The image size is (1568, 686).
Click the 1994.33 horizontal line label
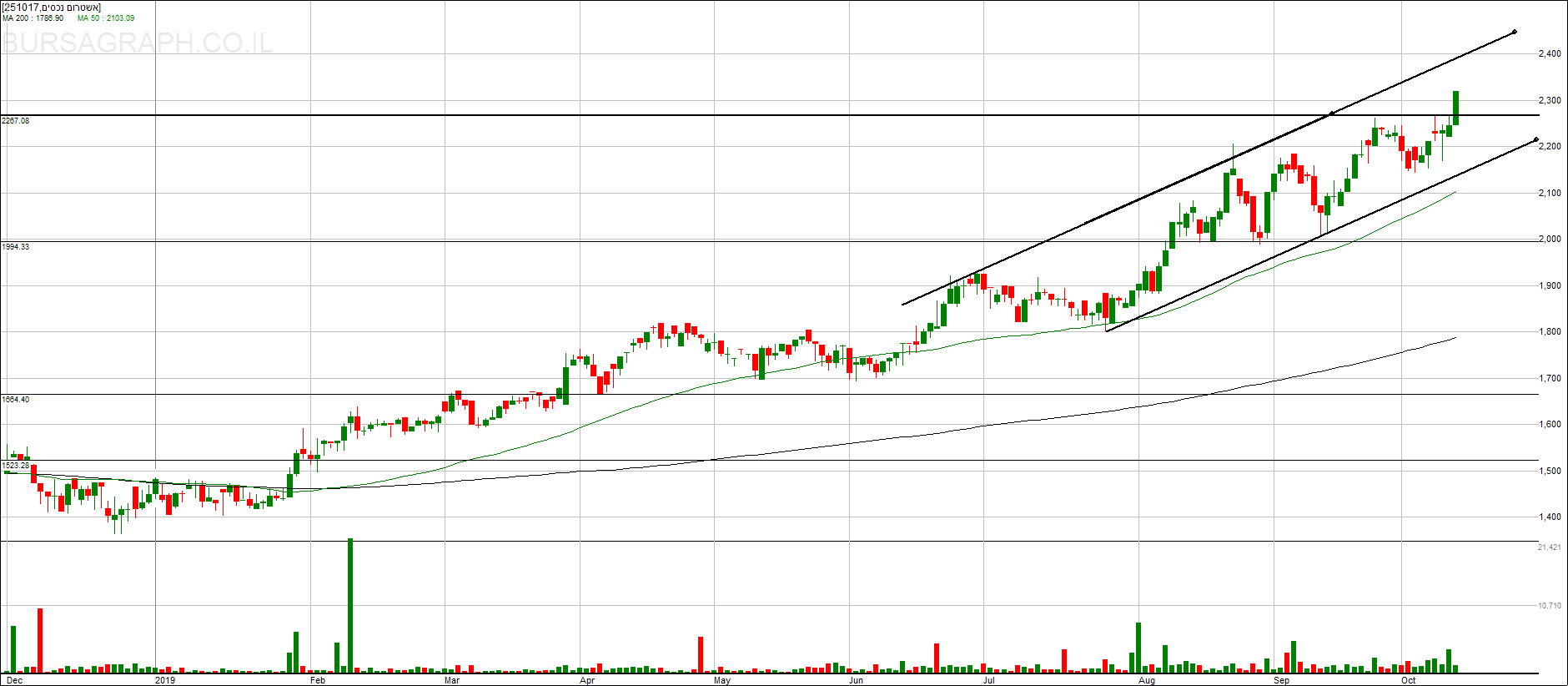pos(16,247)
